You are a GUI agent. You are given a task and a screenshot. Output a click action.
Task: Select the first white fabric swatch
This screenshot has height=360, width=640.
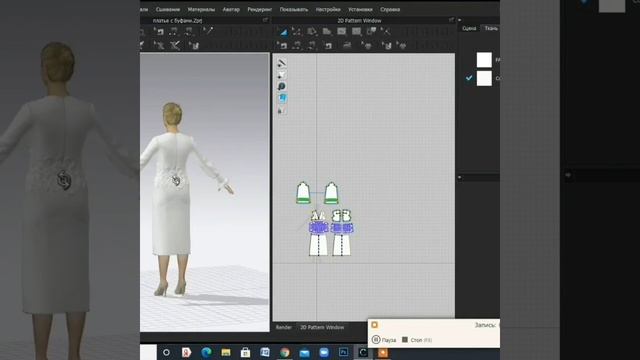click(484, 60)
